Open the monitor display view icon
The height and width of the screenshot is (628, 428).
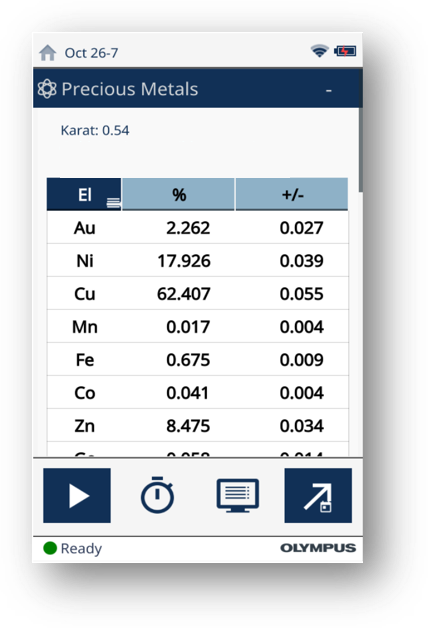pos(238,495)
